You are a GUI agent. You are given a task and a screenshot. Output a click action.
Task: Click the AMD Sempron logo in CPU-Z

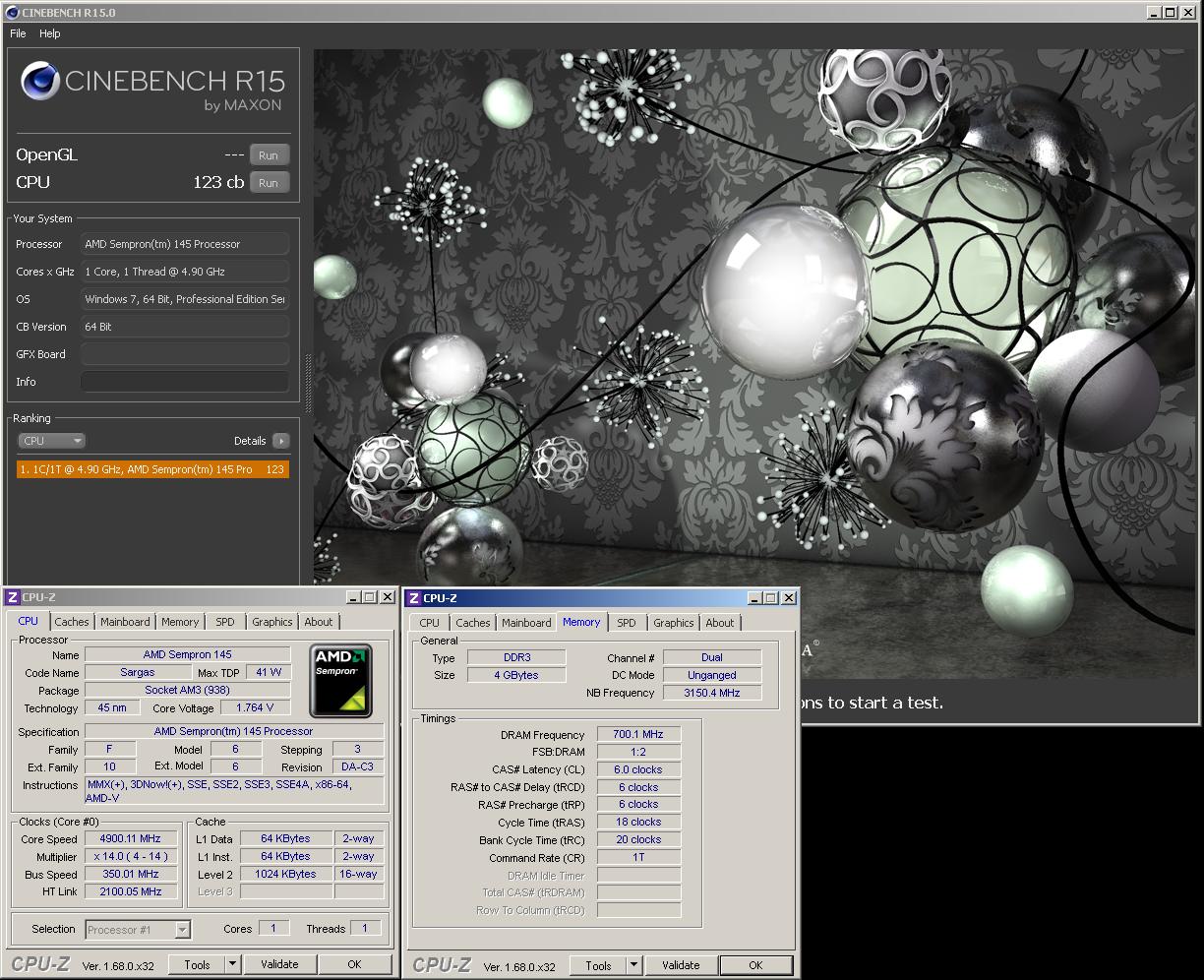340,681
